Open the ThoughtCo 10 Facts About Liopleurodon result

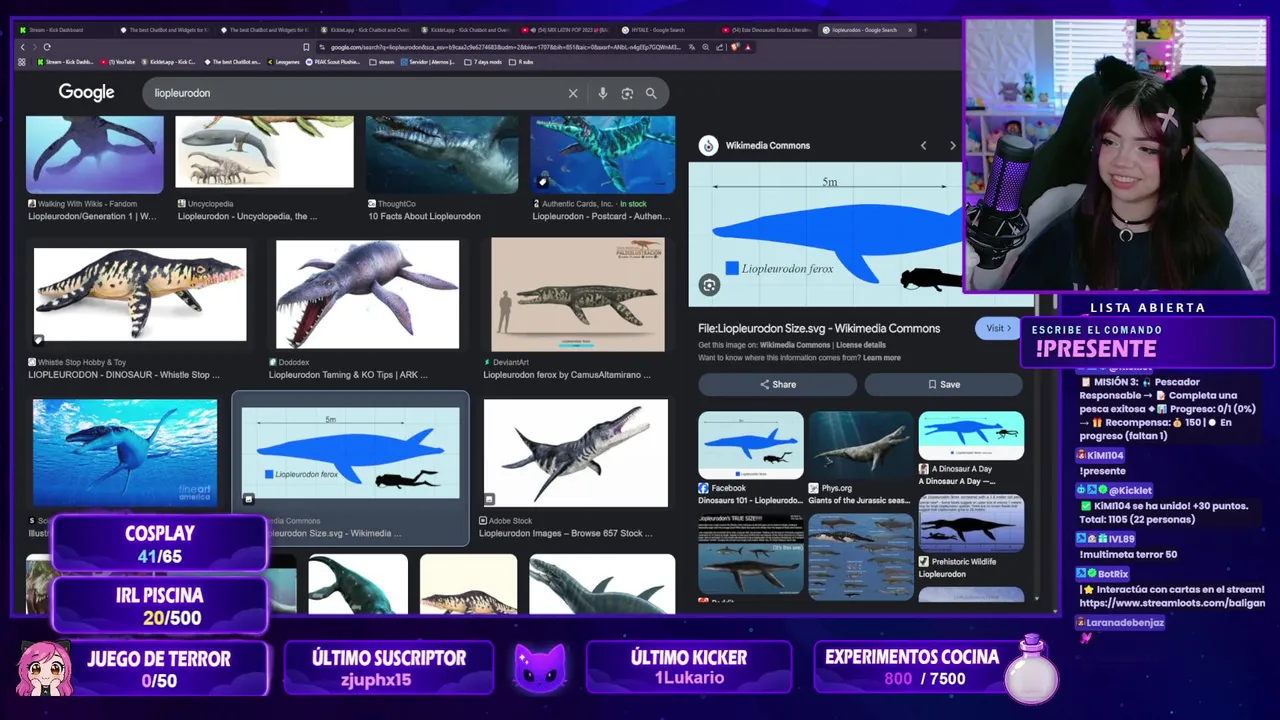442,154
